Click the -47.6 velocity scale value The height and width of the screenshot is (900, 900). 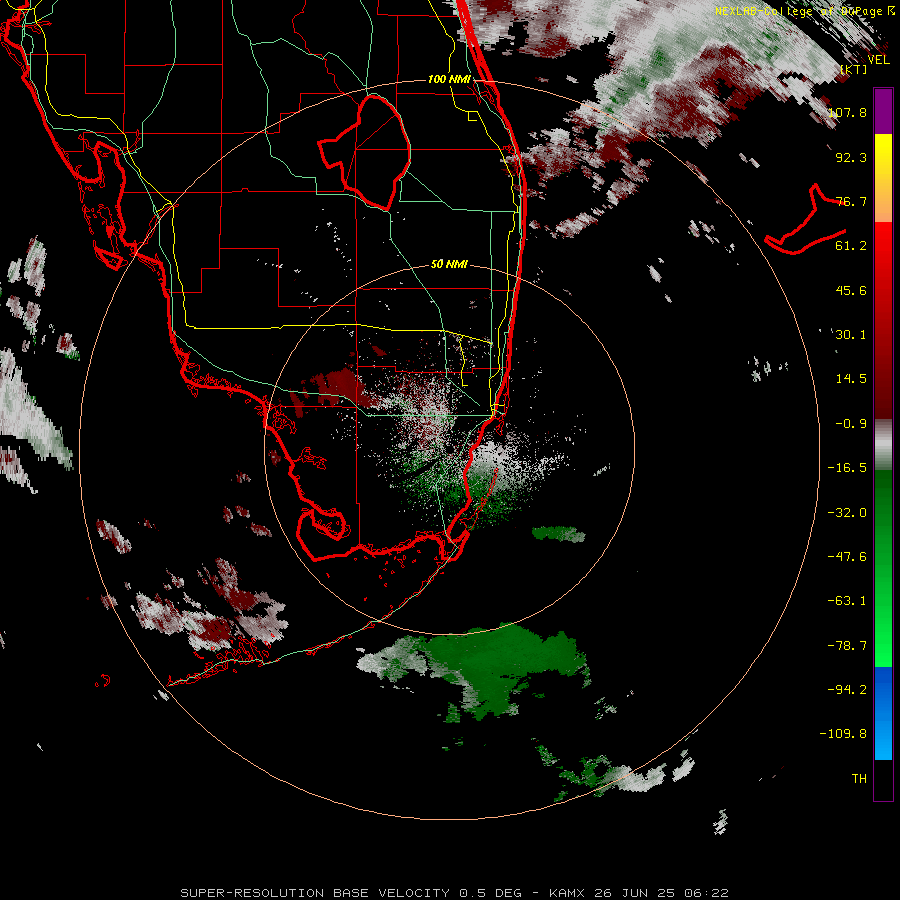[x=847, y=557]
